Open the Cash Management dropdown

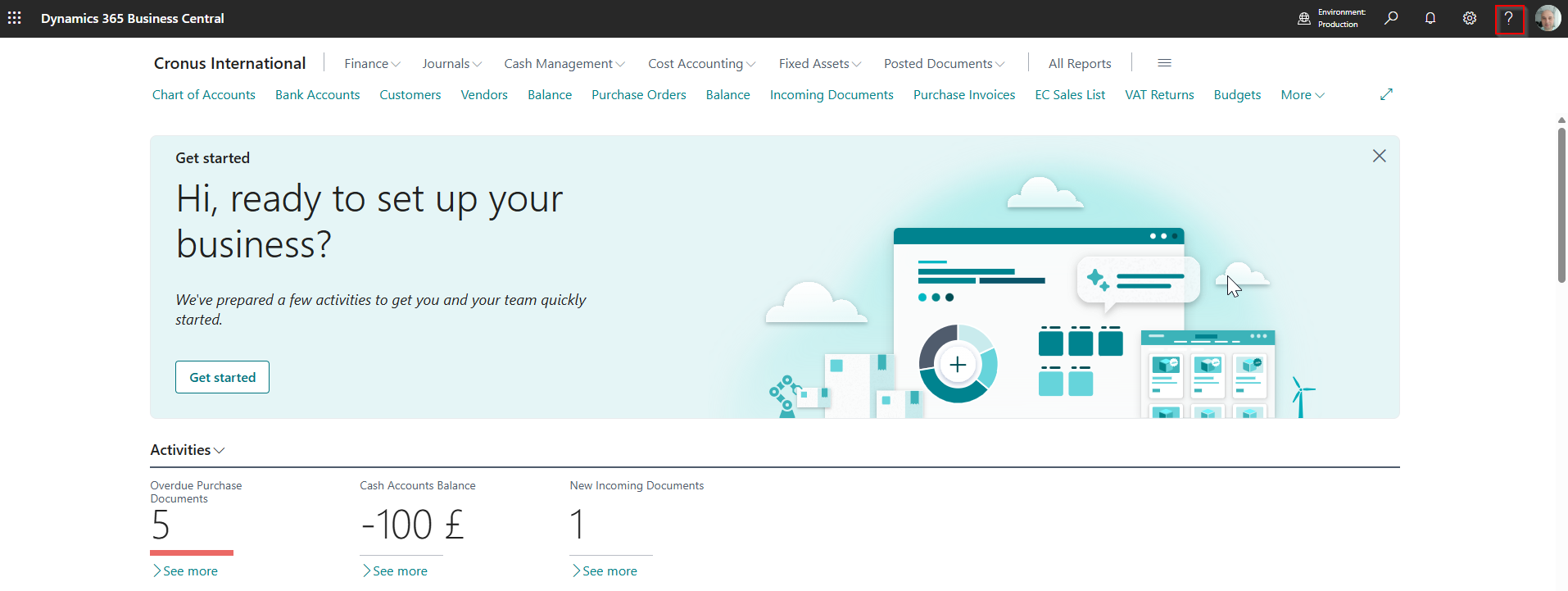coord(564,63)
